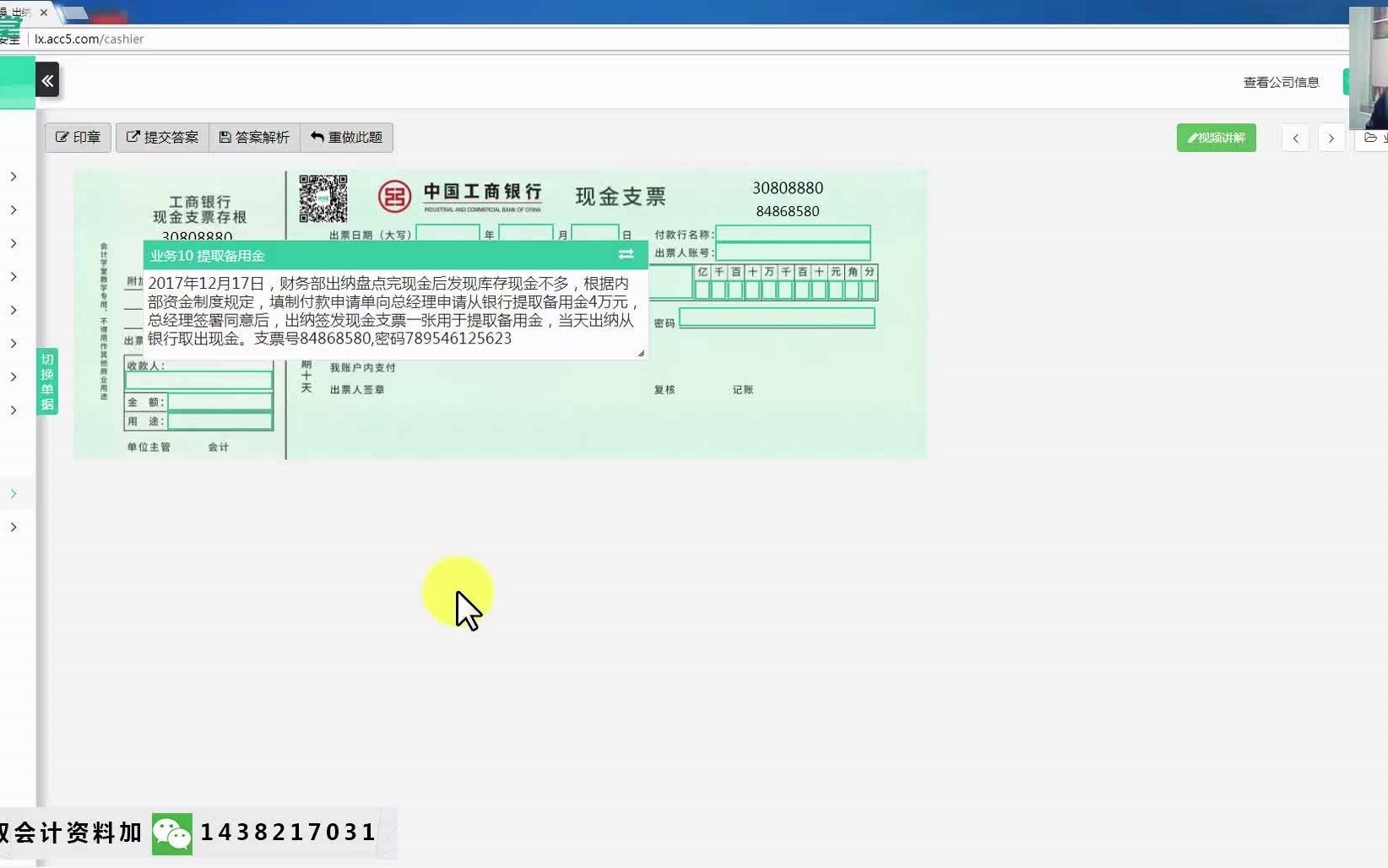
Task: Click the 密码 password field
Action: click(x=777, y=318)
